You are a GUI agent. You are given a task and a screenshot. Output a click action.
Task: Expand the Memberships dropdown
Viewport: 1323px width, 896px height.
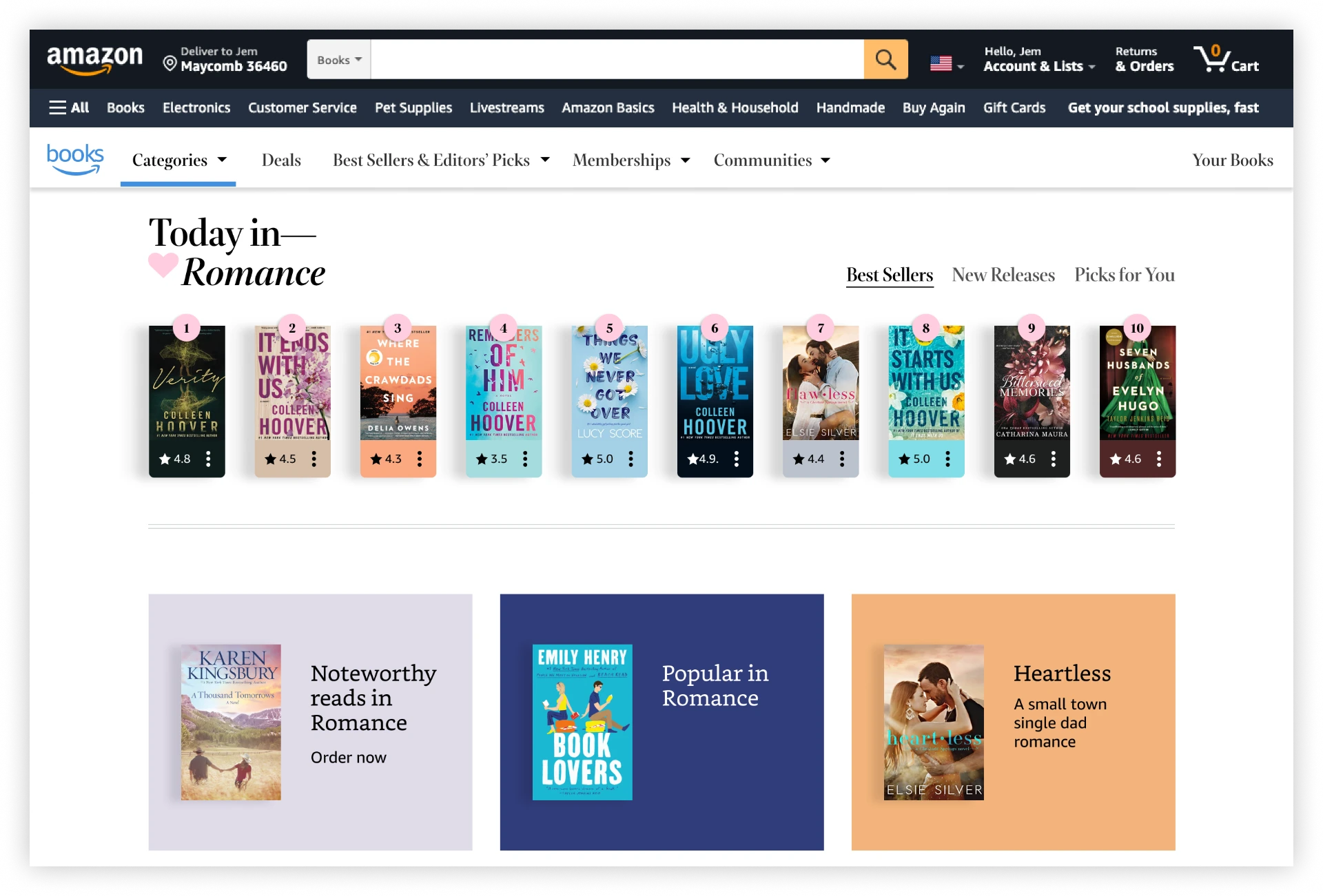coord(631,160)
